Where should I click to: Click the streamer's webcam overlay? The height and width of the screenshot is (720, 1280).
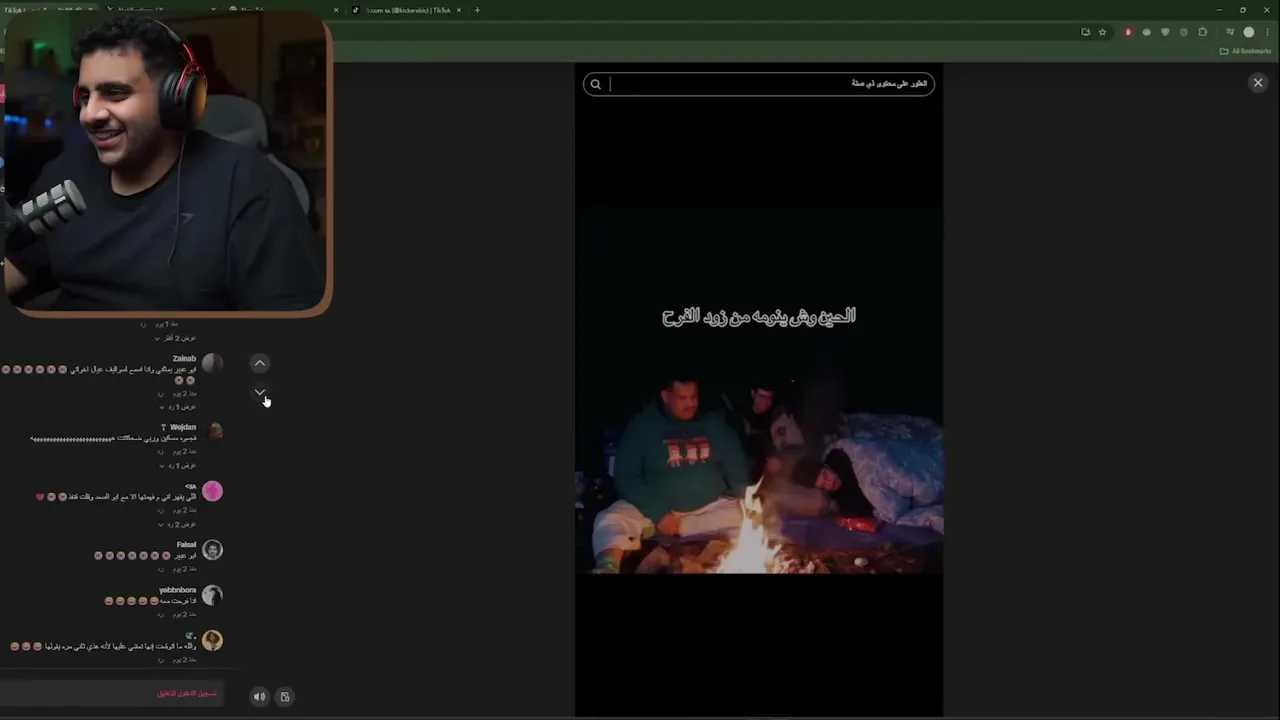pos(166,165)
